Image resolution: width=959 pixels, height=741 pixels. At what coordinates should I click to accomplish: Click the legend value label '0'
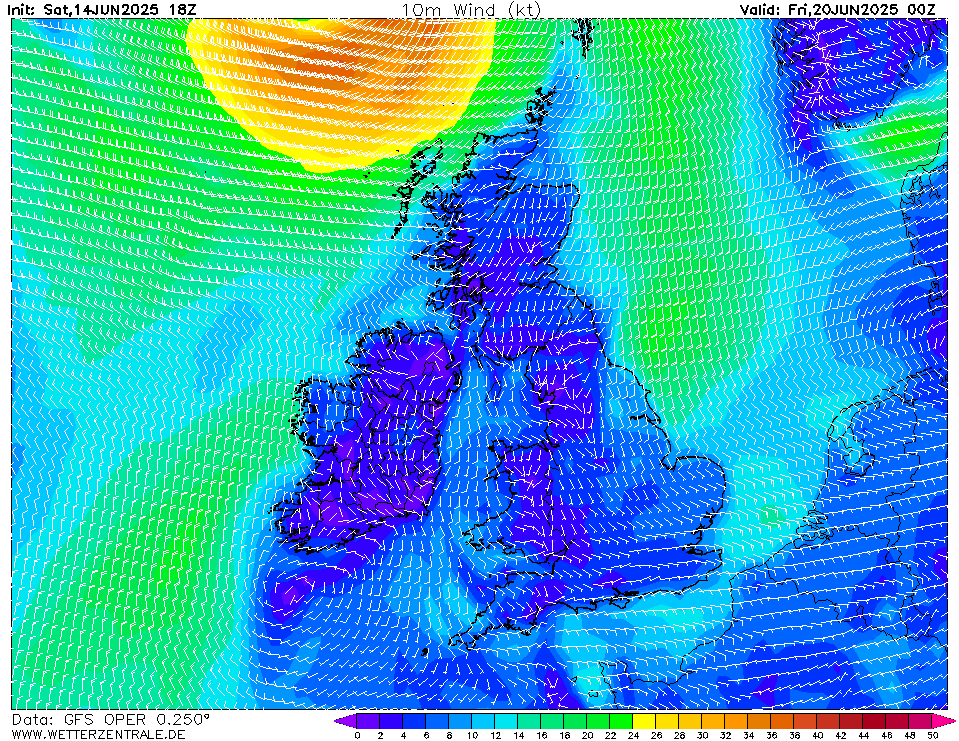pos(357,735)
